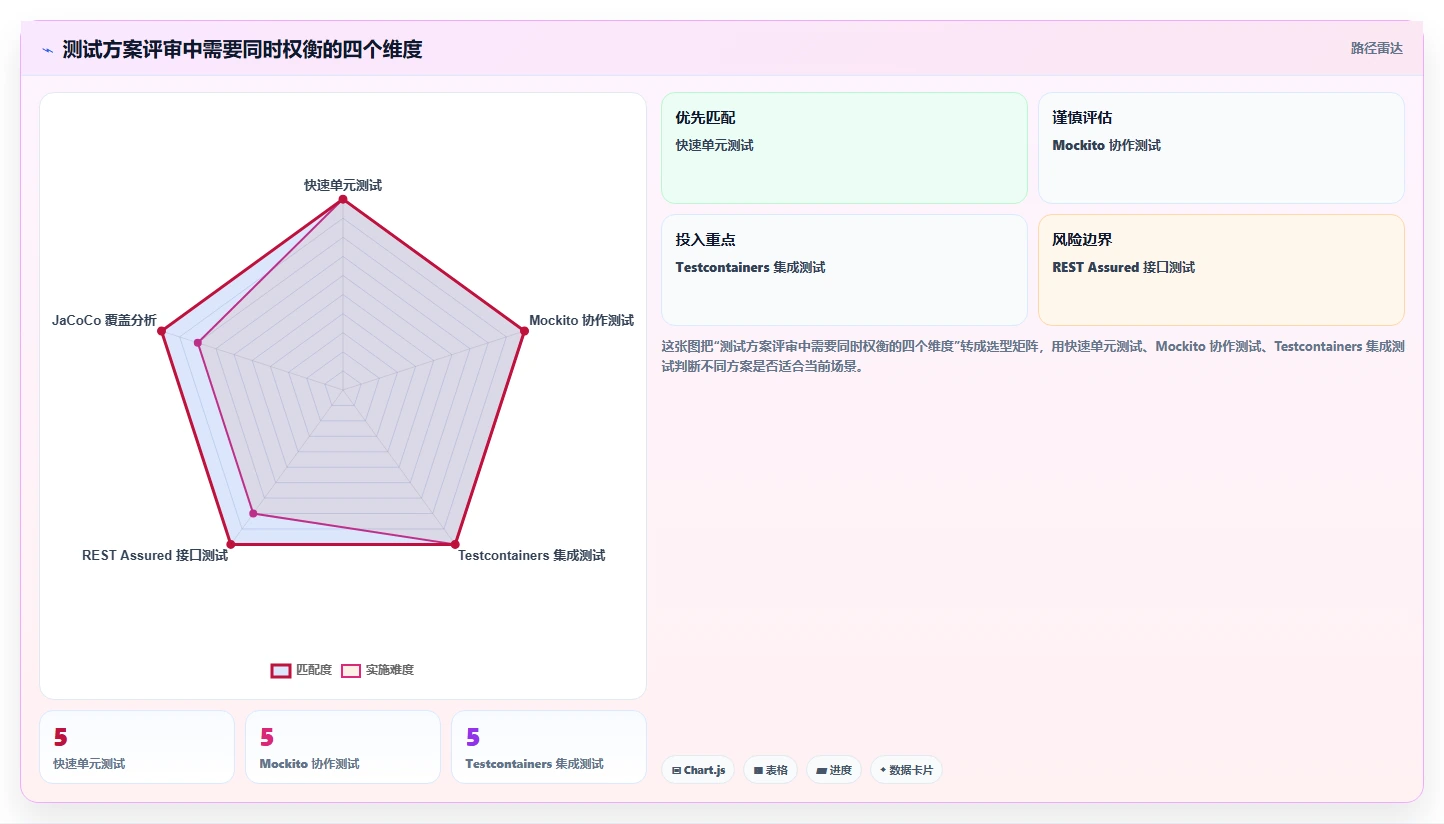Select the Mockito 协作测试 stat card showing 5
The height and width of the screenshot is (824, 1444).
point(343,747)
